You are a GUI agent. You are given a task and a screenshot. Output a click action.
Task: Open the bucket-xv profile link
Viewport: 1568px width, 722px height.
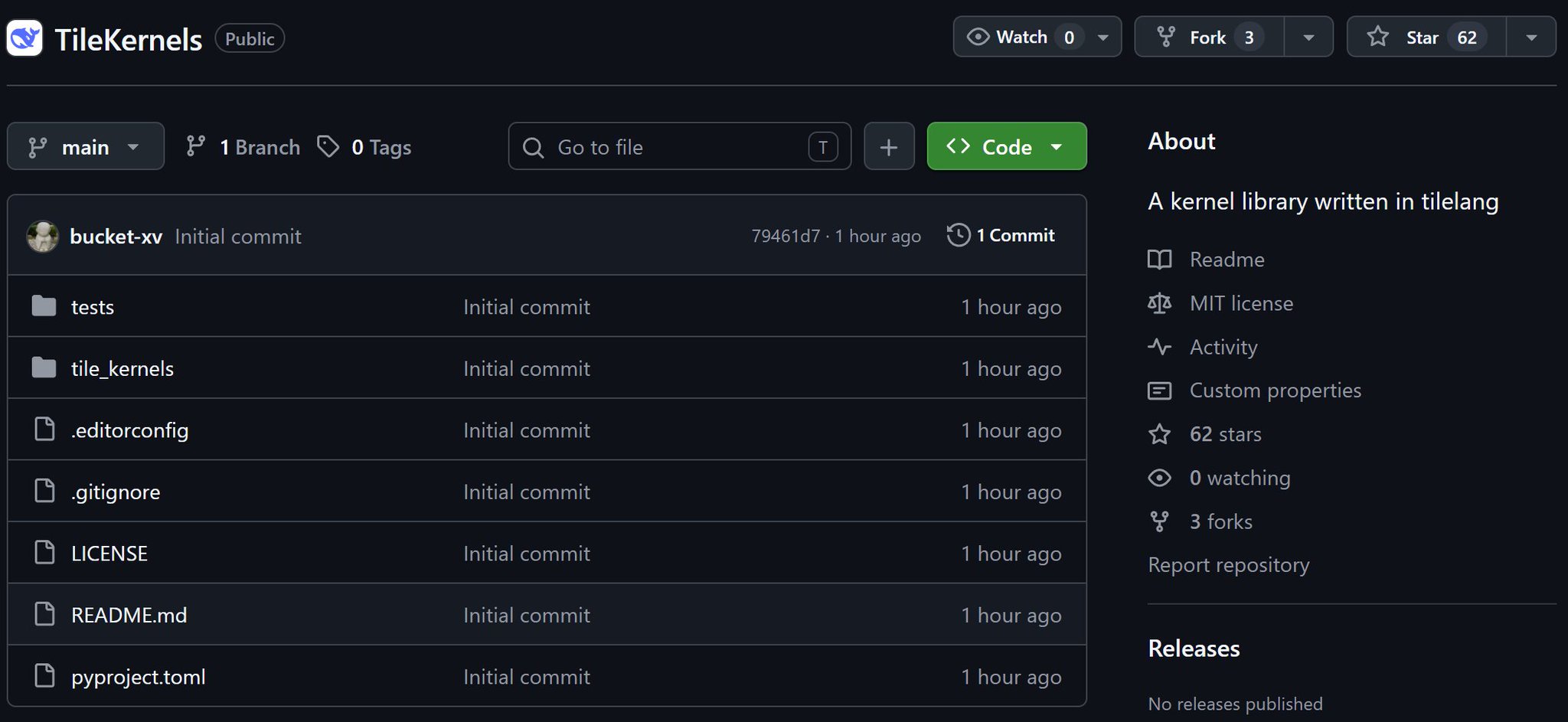[116, 237]
